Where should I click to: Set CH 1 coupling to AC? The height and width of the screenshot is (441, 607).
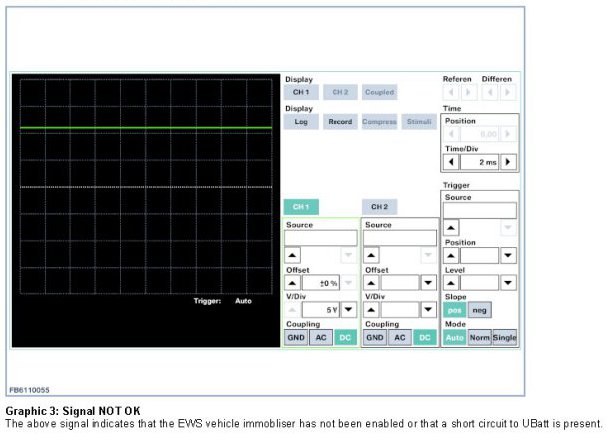[320, 338]
